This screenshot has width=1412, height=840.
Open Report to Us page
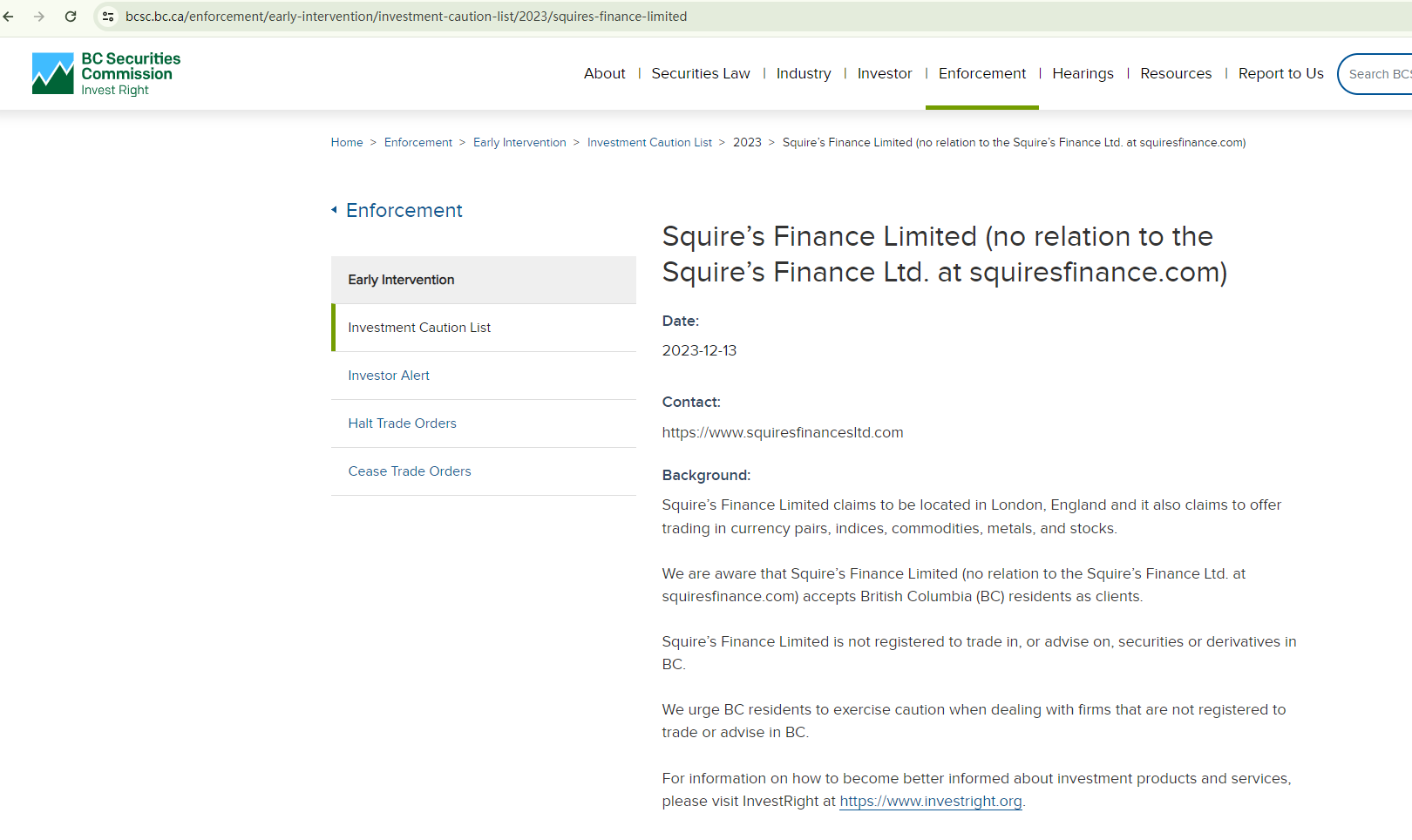pos(1280,74)
